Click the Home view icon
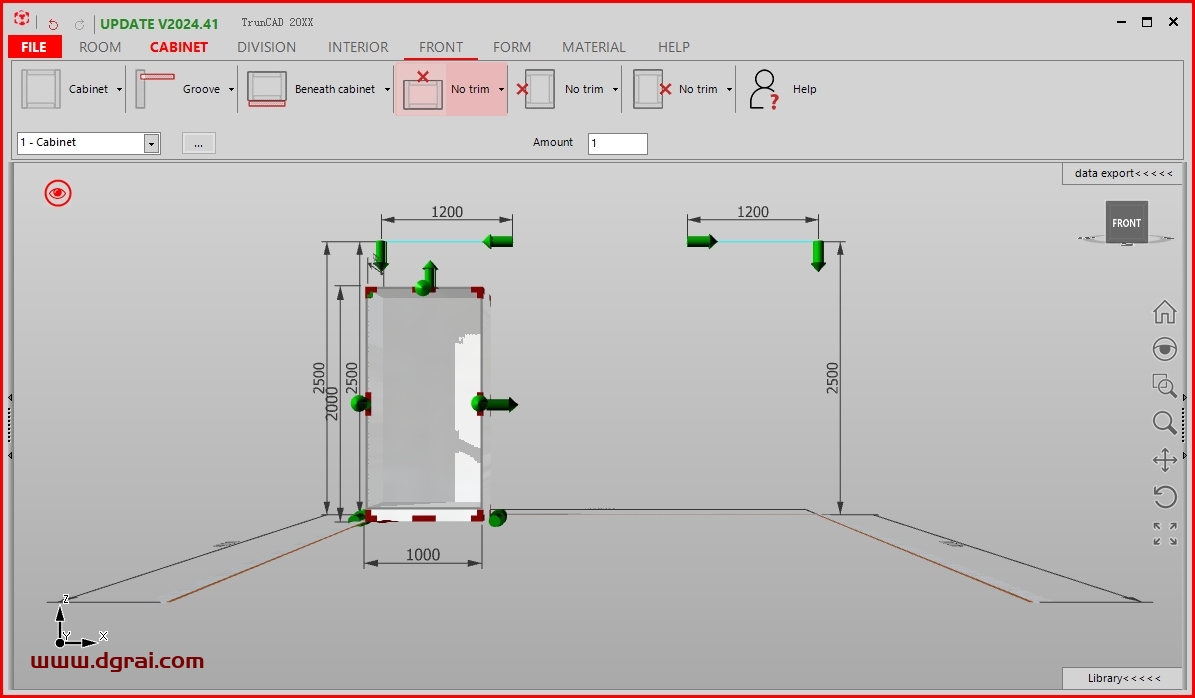Viewport: 1195px width, 698px height. [1165, 312]
